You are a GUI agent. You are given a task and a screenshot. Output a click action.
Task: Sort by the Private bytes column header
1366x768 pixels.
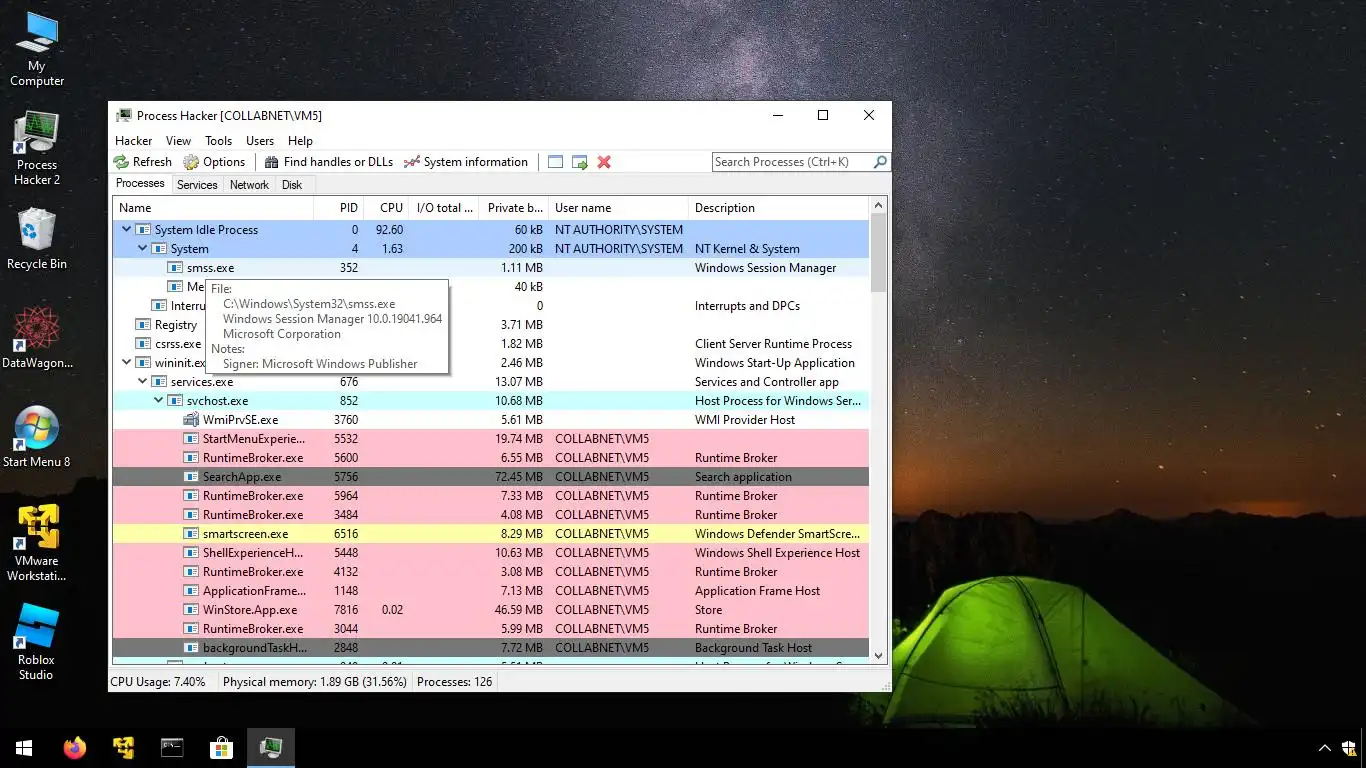click(x=514, y=208)
